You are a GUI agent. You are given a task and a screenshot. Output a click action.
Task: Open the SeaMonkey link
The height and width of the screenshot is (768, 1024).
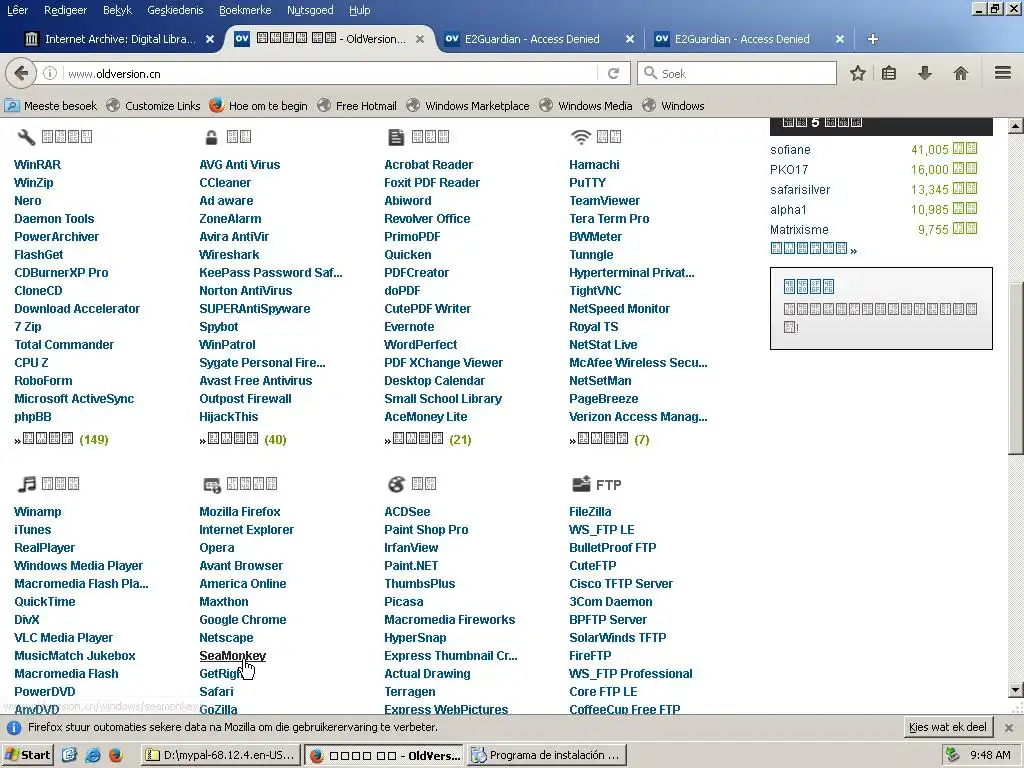click(x=232, y=656)
